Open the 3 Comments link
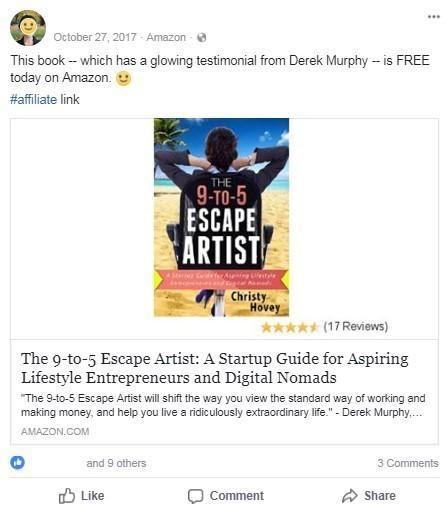Viewport: 446px width, 511px height. (x=408, y=463)
